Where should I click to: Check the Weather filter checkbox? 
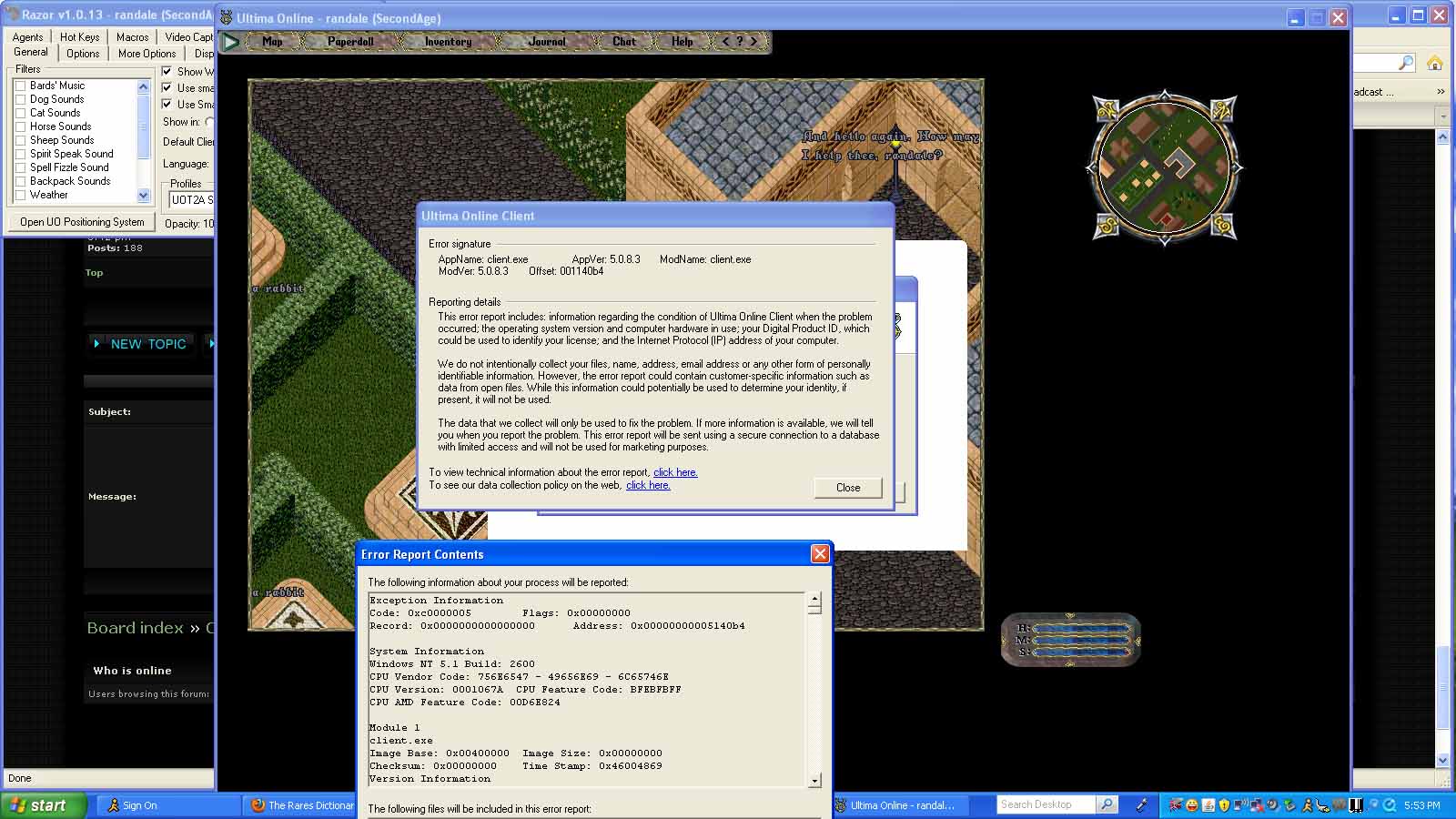pyautogui.click(x=20, y=195)
